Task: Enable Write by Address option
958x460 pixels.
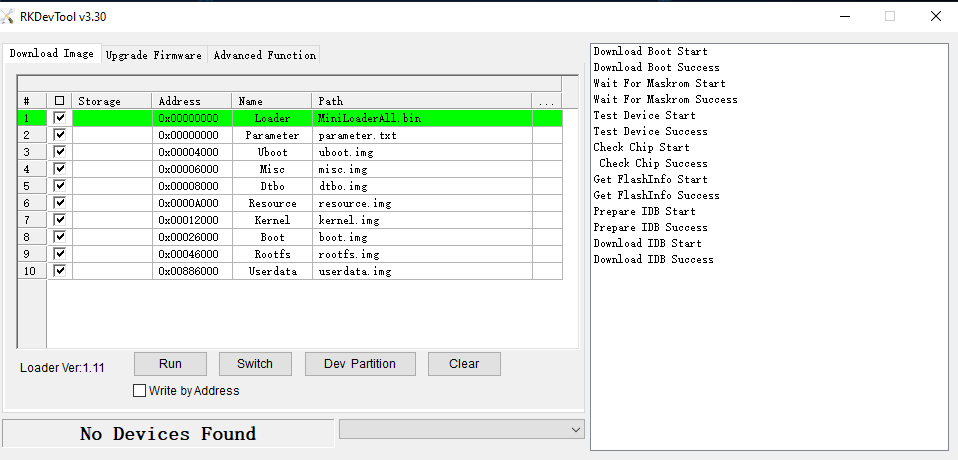Action: [x=140, y=391]
